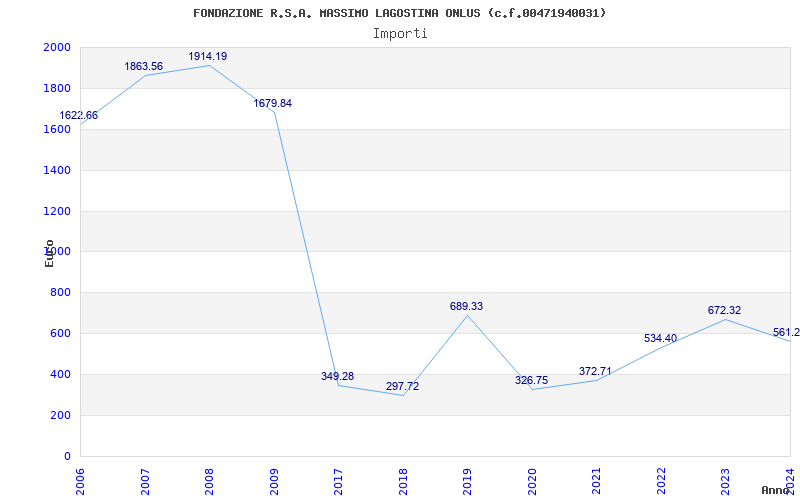Click the 2006 year axis label
Viewport: 800px width, 500px height.
point(81,481)
